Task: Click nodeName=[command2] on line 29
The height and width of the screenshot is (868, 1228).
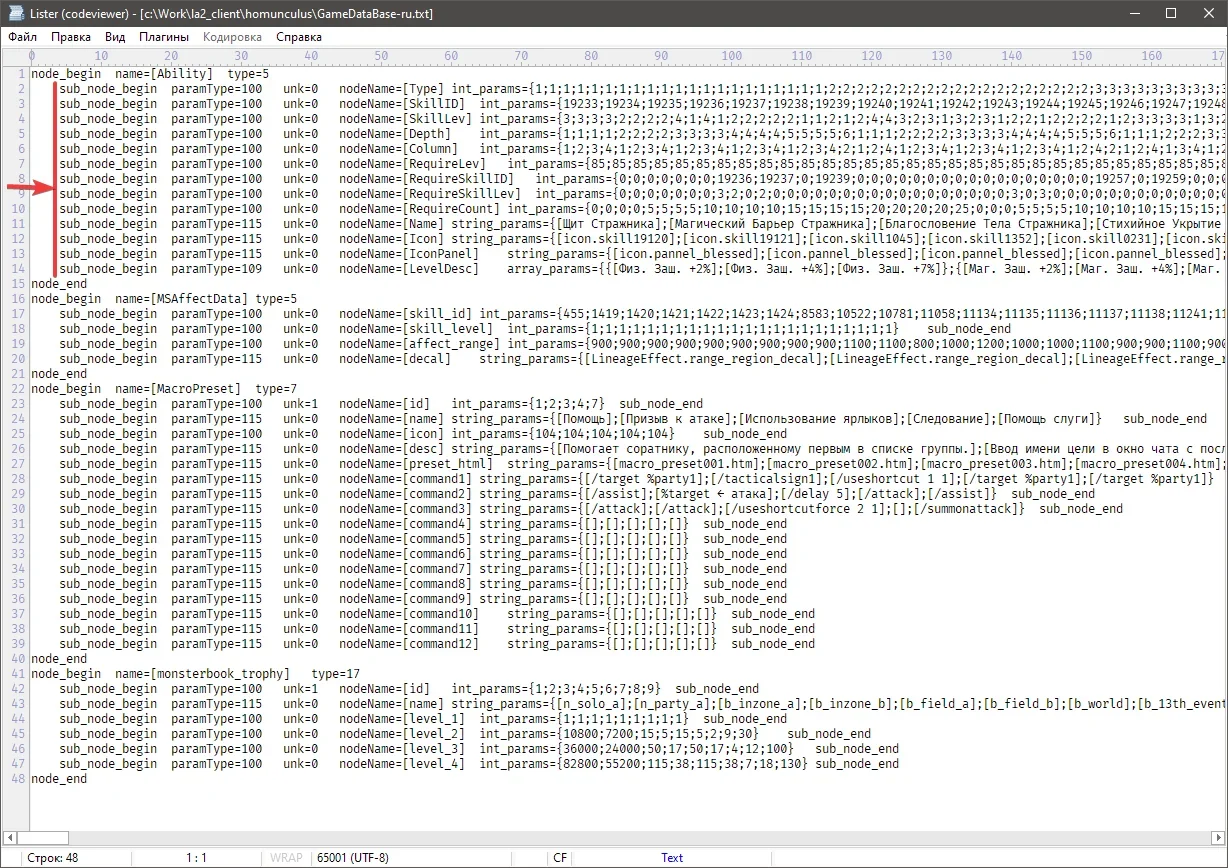Action: coord(406,494)
